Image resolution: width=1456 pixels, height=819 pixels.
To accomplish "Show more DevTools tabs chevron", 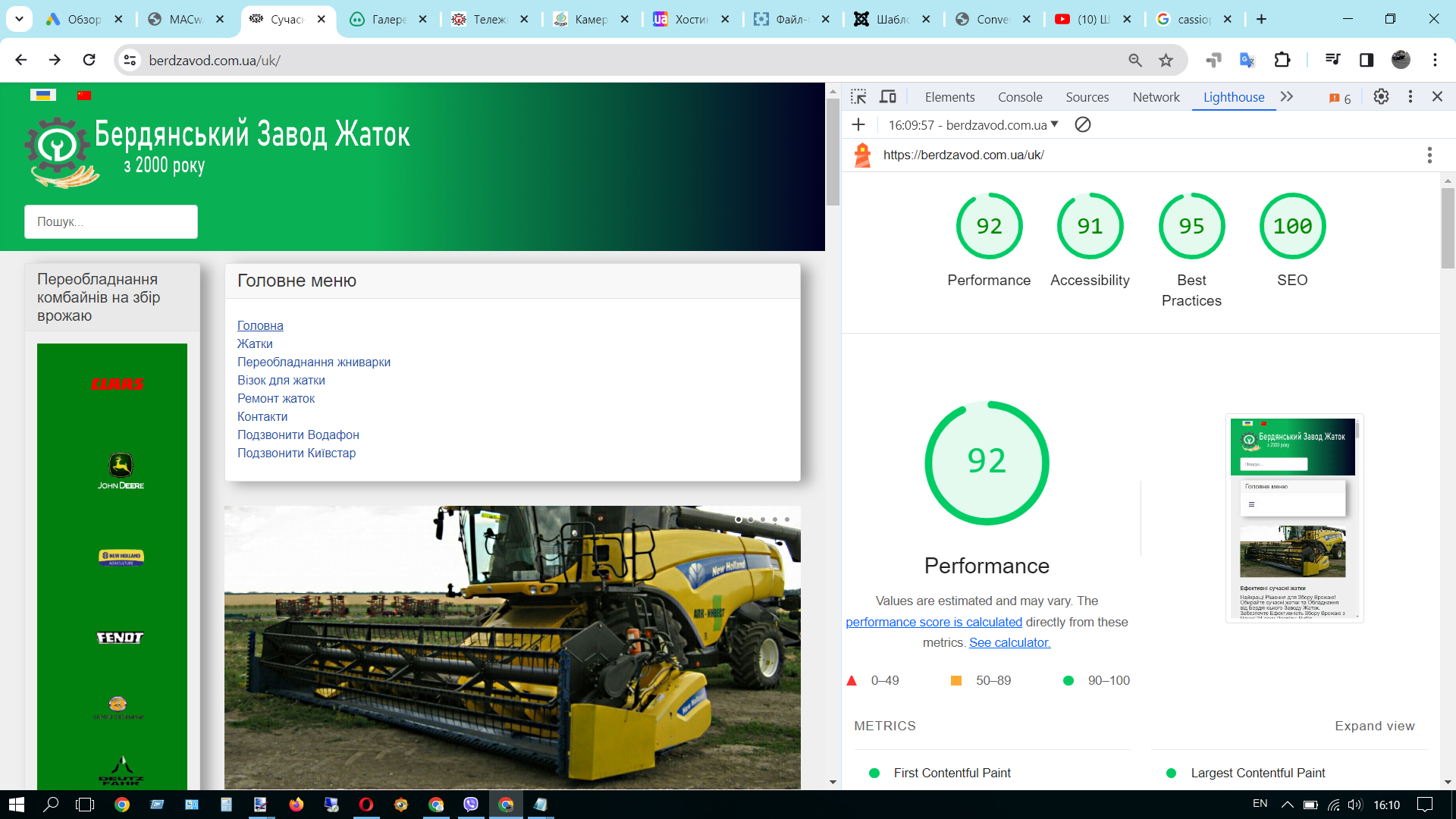I will point(1287,97).
